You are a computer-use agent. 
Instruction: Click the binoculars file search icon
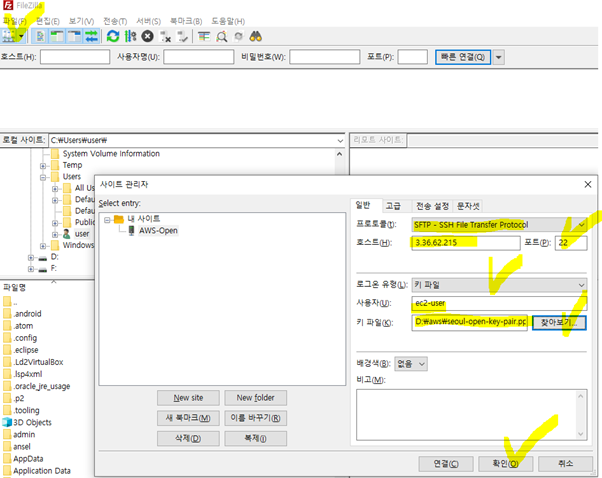[256, 36]
